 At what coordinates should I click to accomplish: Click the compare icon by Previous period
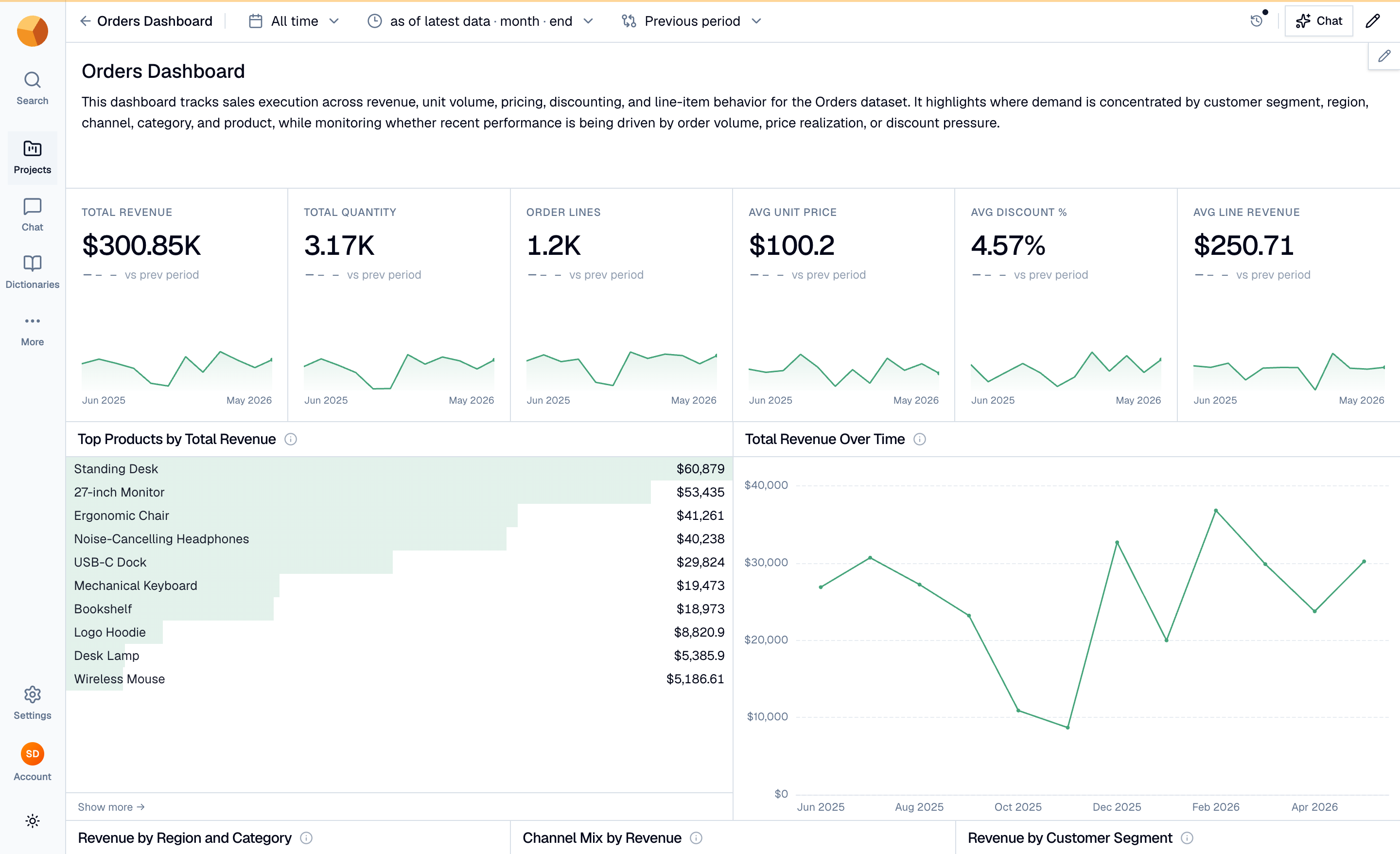pos(629,21)
